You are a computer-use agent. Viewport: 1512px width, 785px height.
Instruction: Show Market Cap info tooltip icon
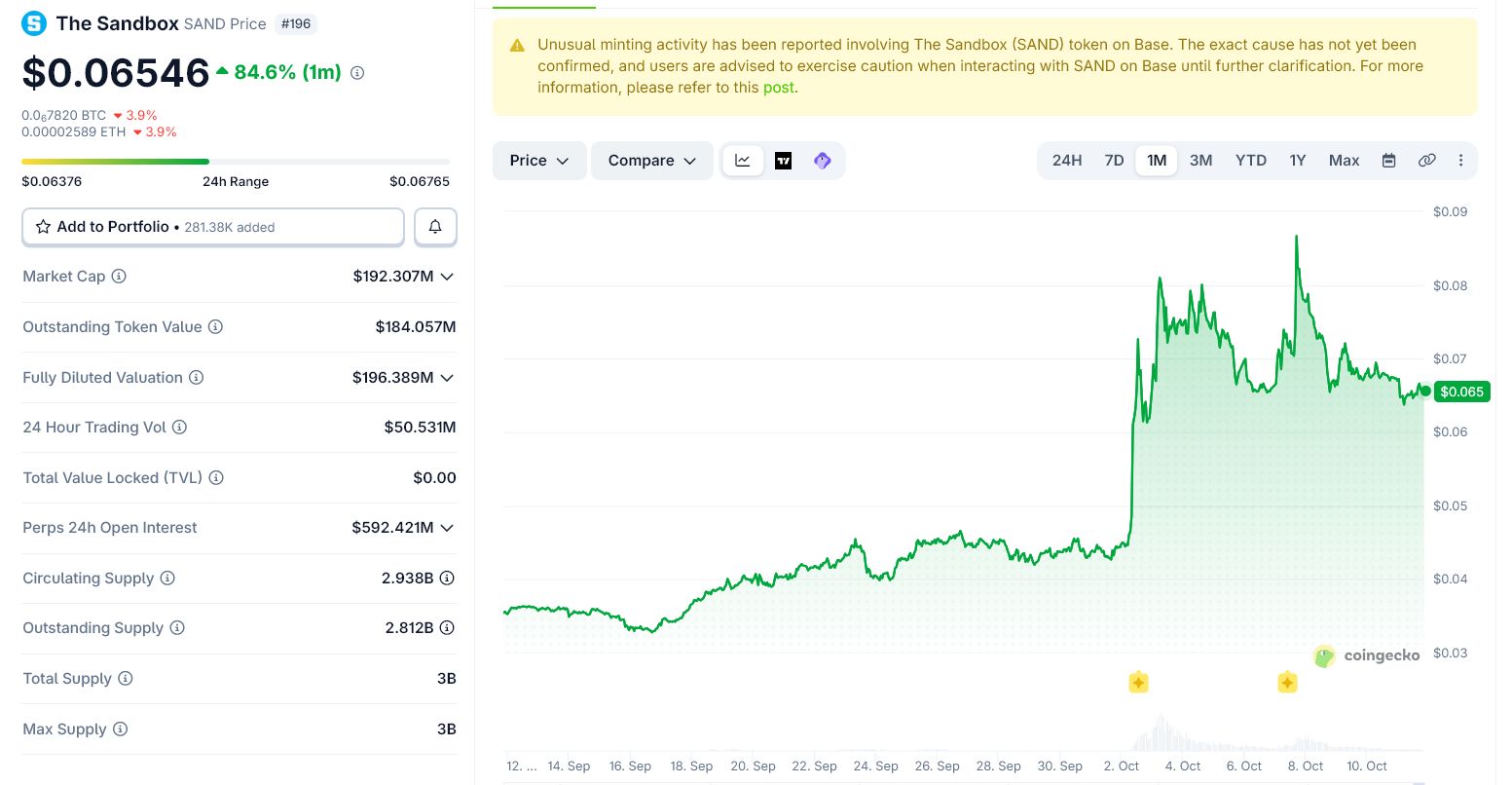pos(119,277)
